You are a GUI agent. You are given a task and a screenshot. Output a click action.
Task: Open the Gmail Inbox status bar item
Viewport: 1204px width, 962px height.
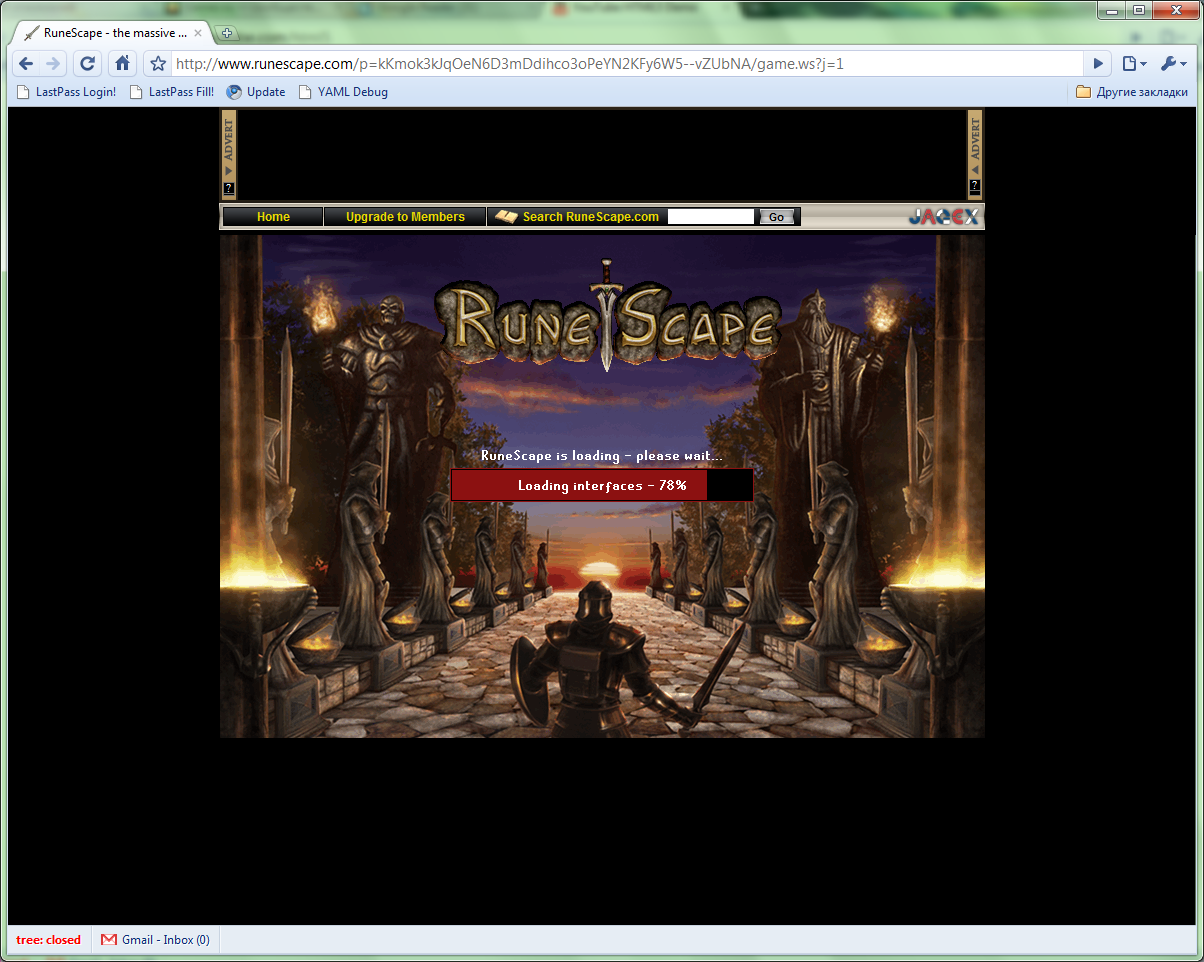pyautogui.click(x=156, y=940)
